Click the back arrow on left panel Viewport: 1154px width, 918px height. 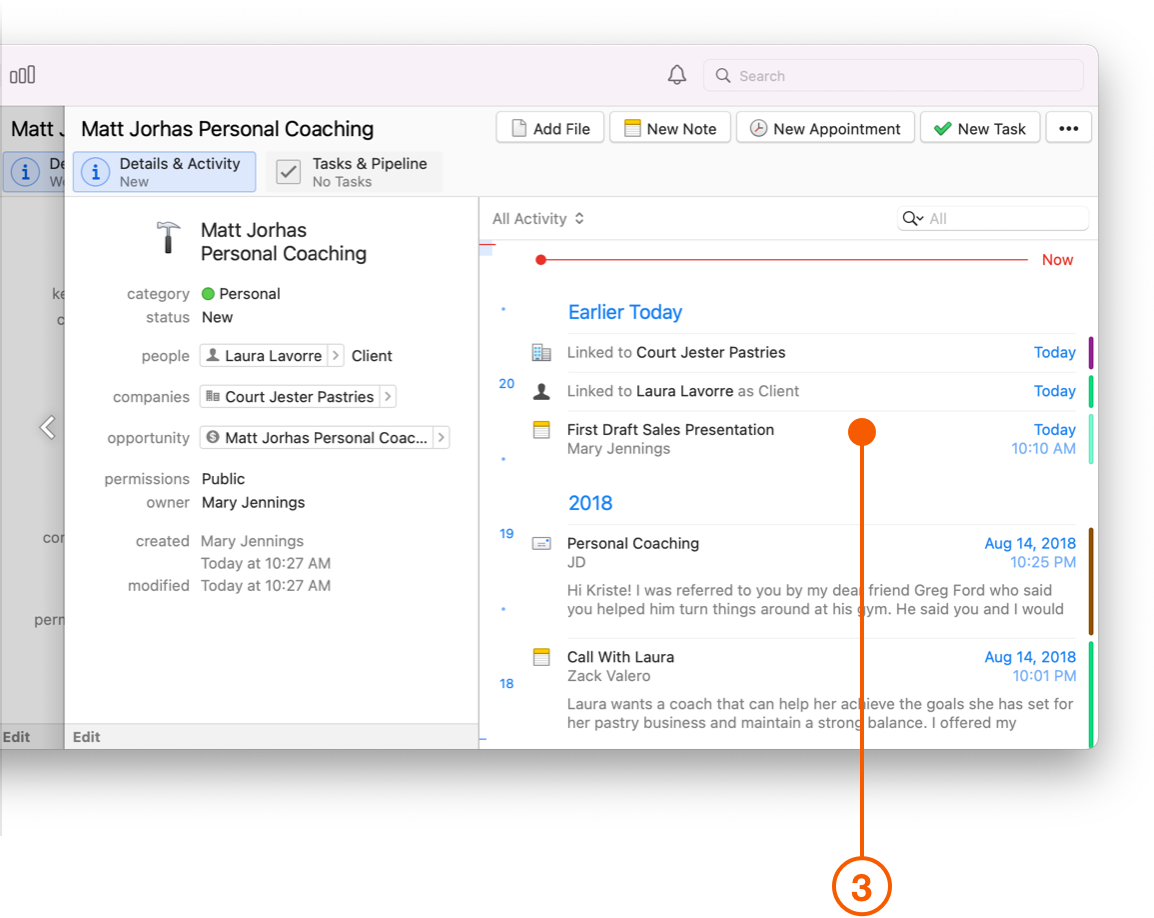[48, 427]
